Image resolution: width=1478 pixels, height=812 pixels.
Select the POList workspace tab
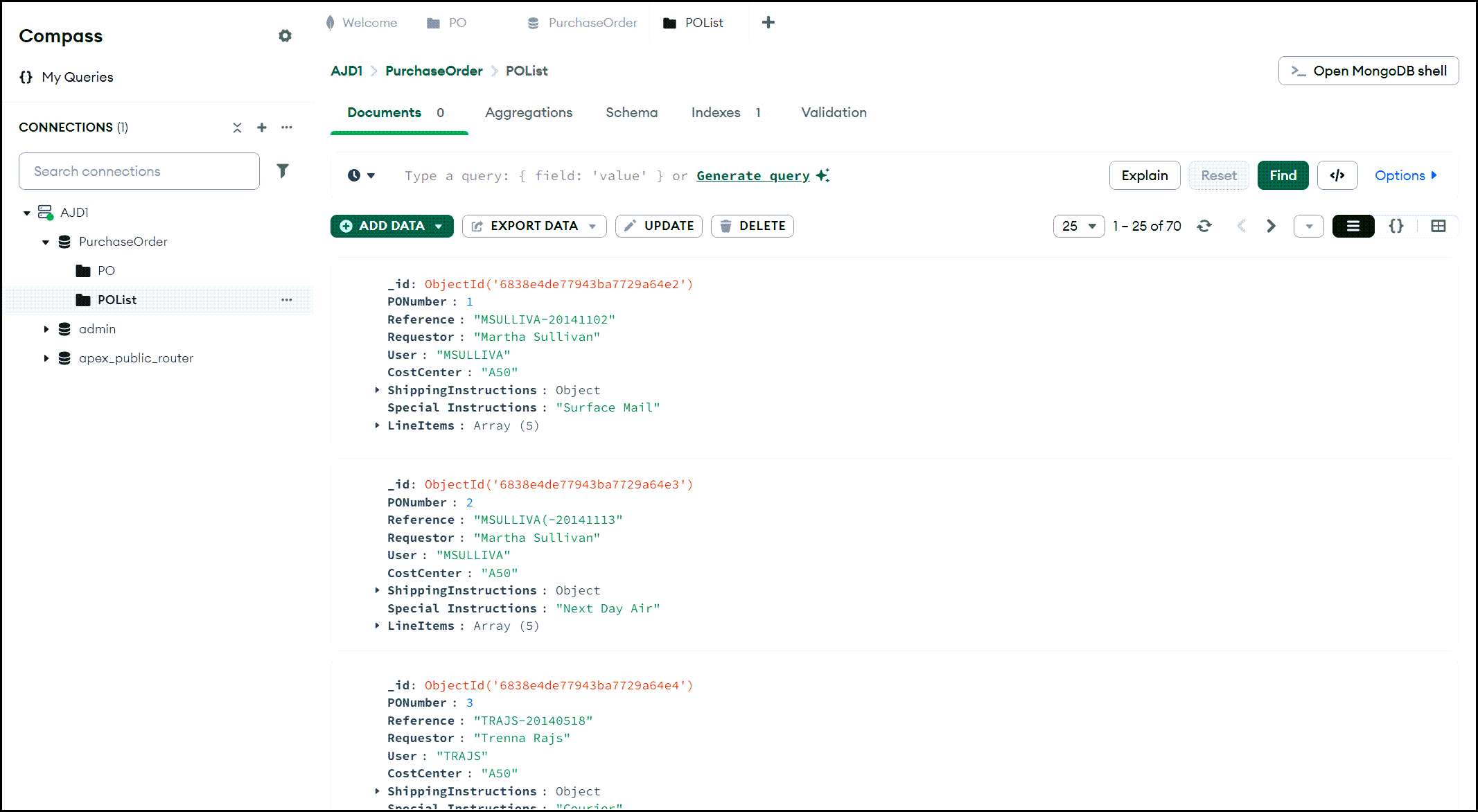click(694, 23)
